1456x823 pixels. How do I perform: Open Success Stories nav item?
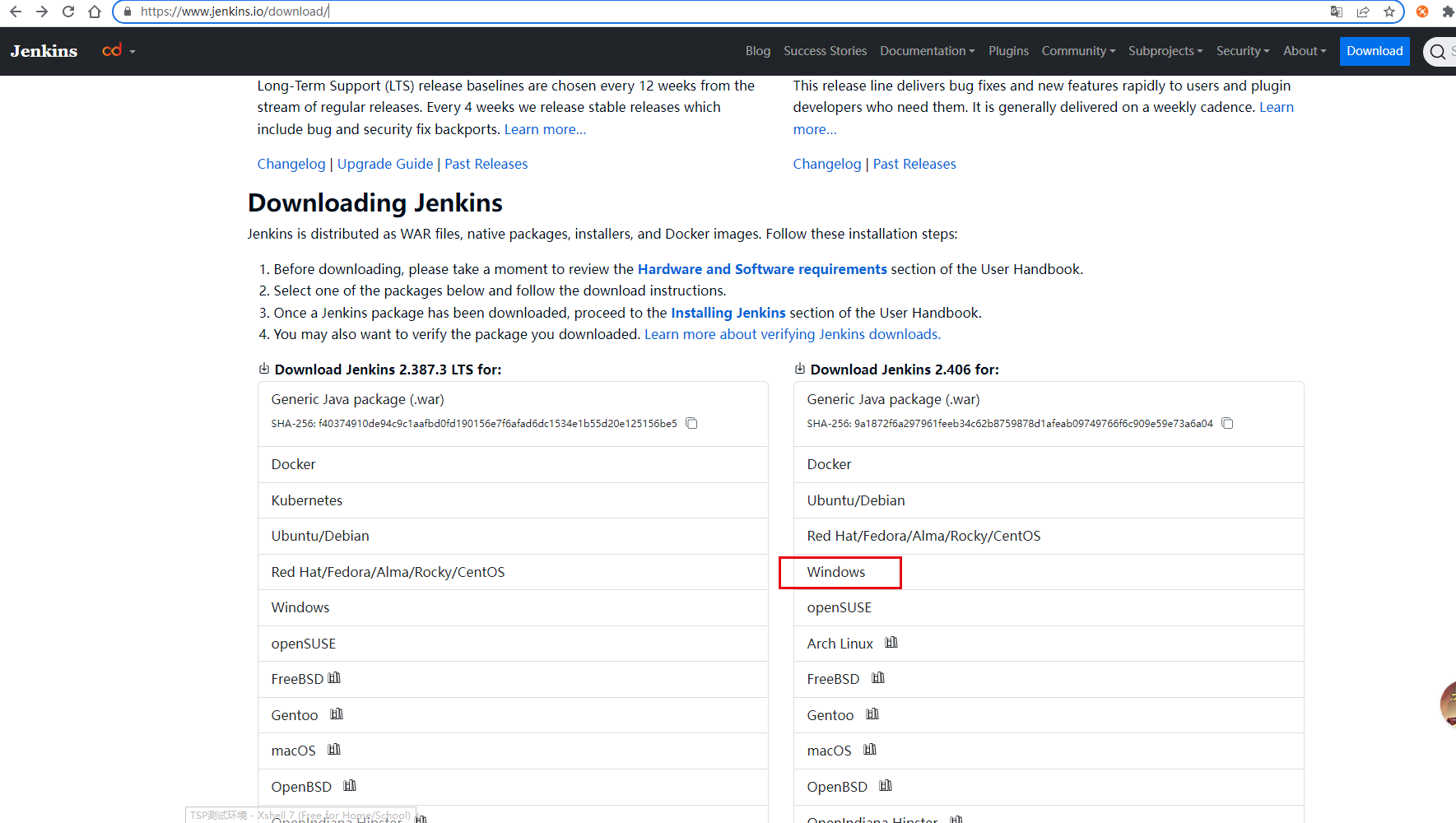click(825, 51)
